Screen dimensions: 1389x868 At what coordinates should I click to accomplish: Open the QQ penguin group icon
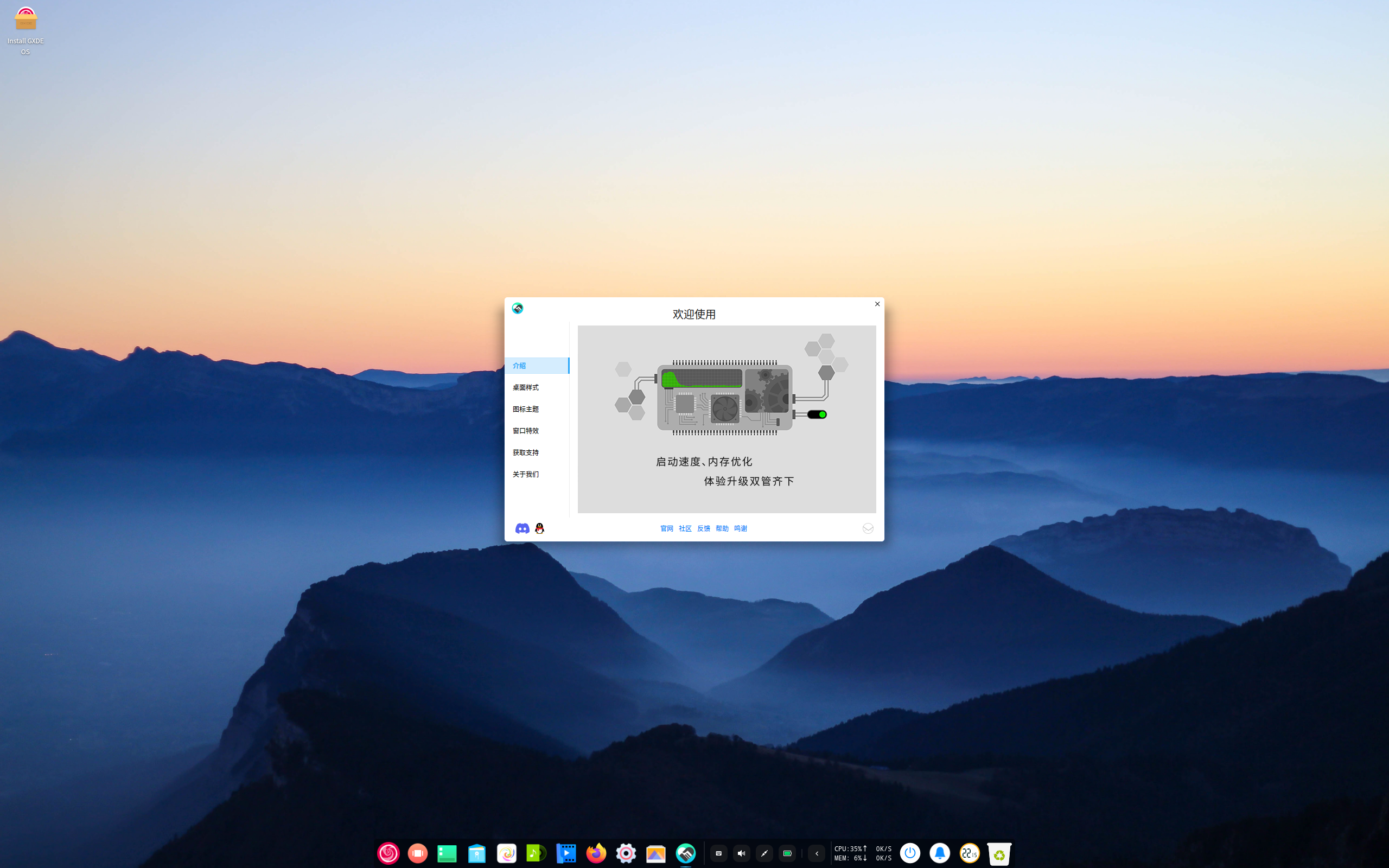click(539, 528)
